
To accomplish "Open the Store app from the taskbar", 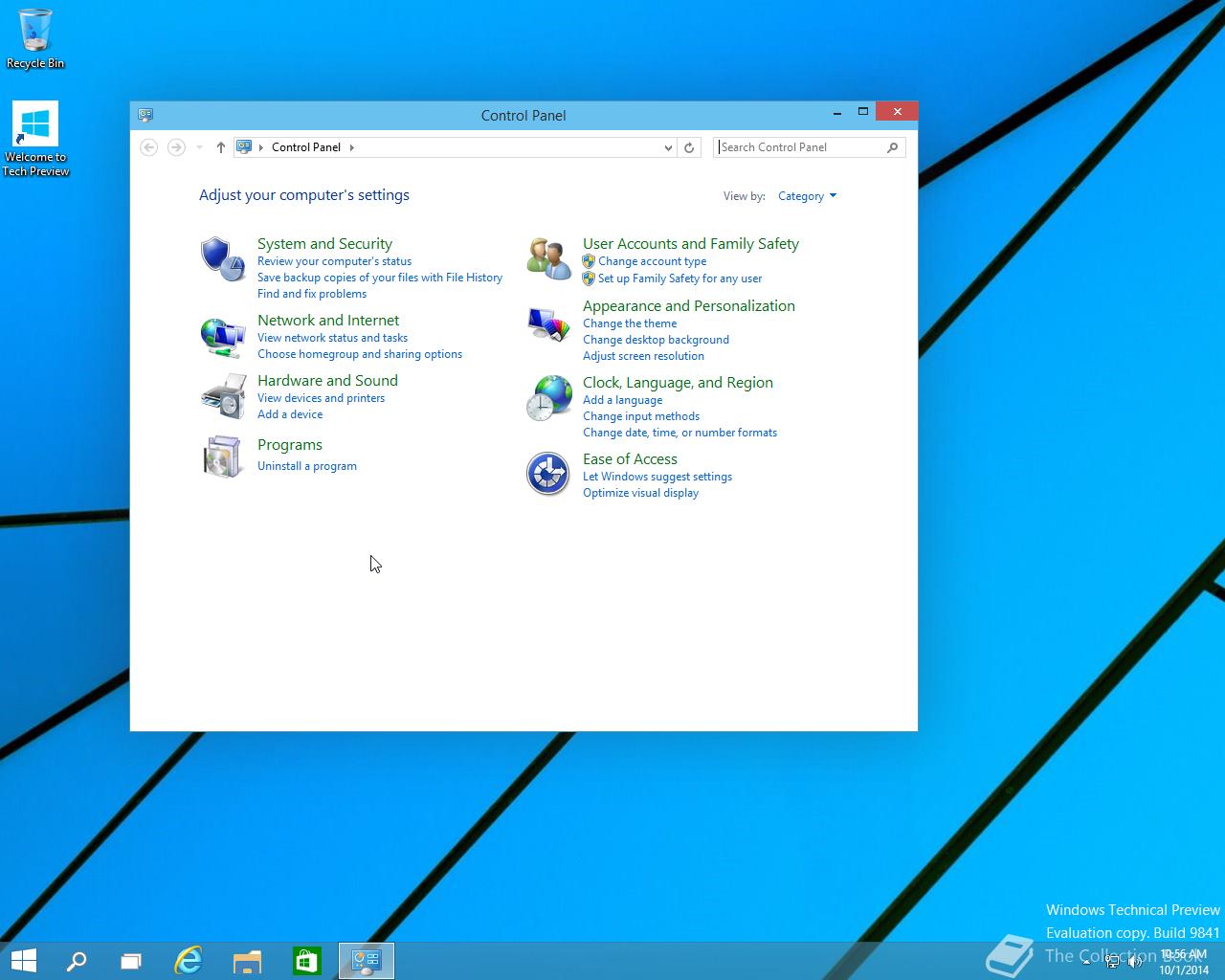I will coord(306,961).
